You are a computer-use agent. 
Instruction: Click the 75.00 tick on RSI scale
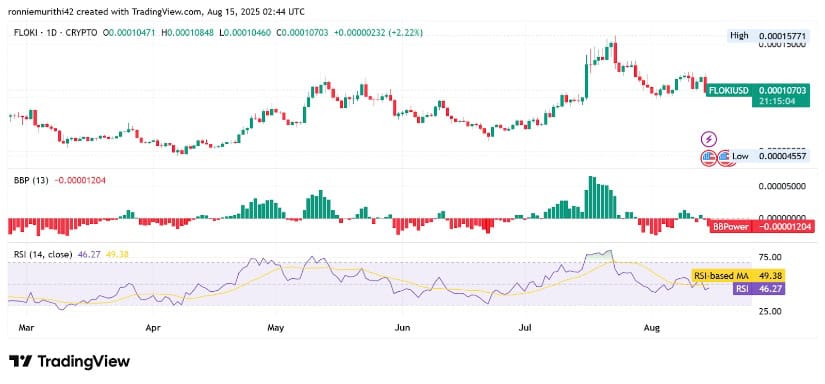pos(769,257)
